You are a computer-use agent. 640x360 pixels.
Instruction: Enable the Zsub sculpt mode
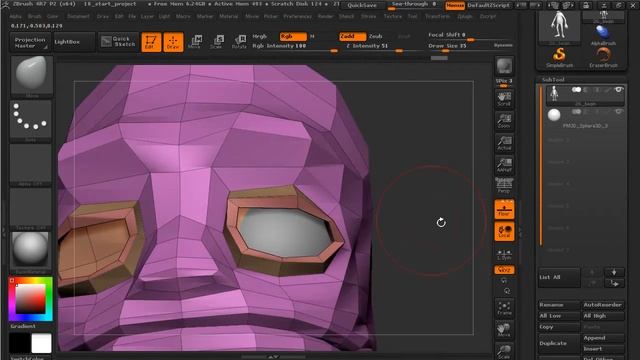(376, 36)
